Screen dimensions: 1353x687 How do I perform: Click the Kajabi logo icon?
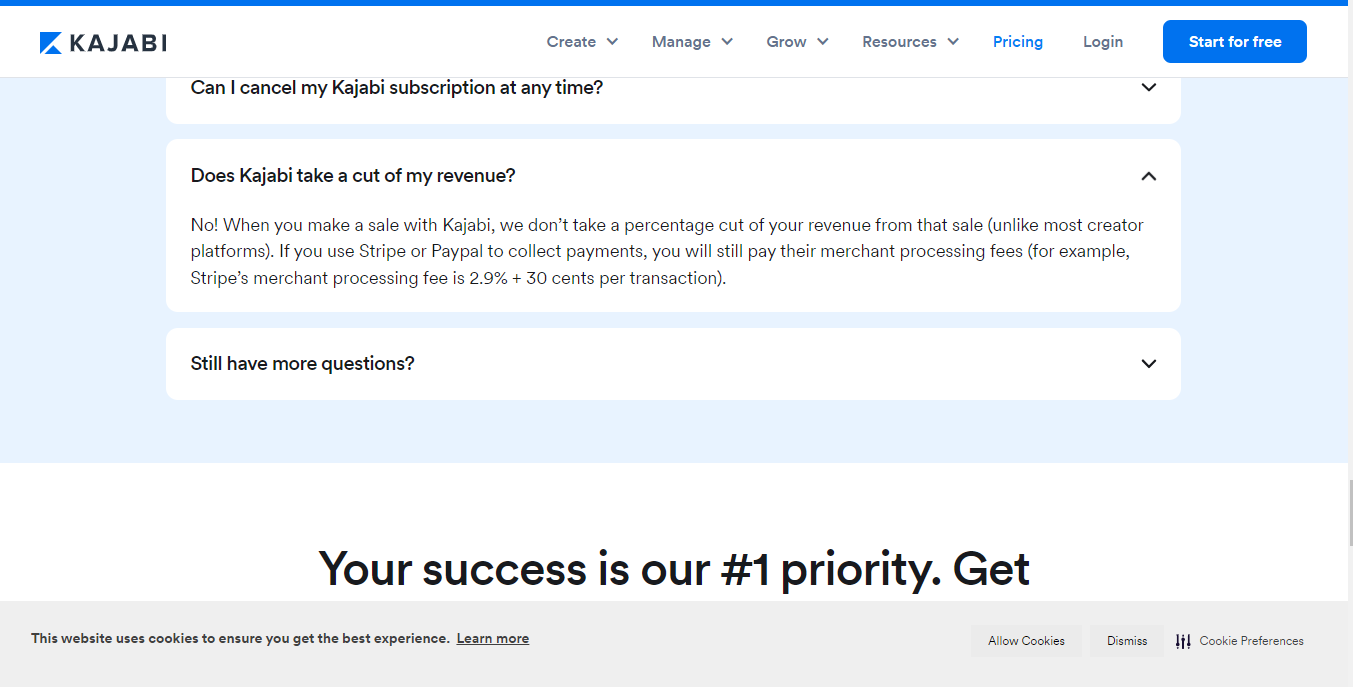[x=51, y=42]
